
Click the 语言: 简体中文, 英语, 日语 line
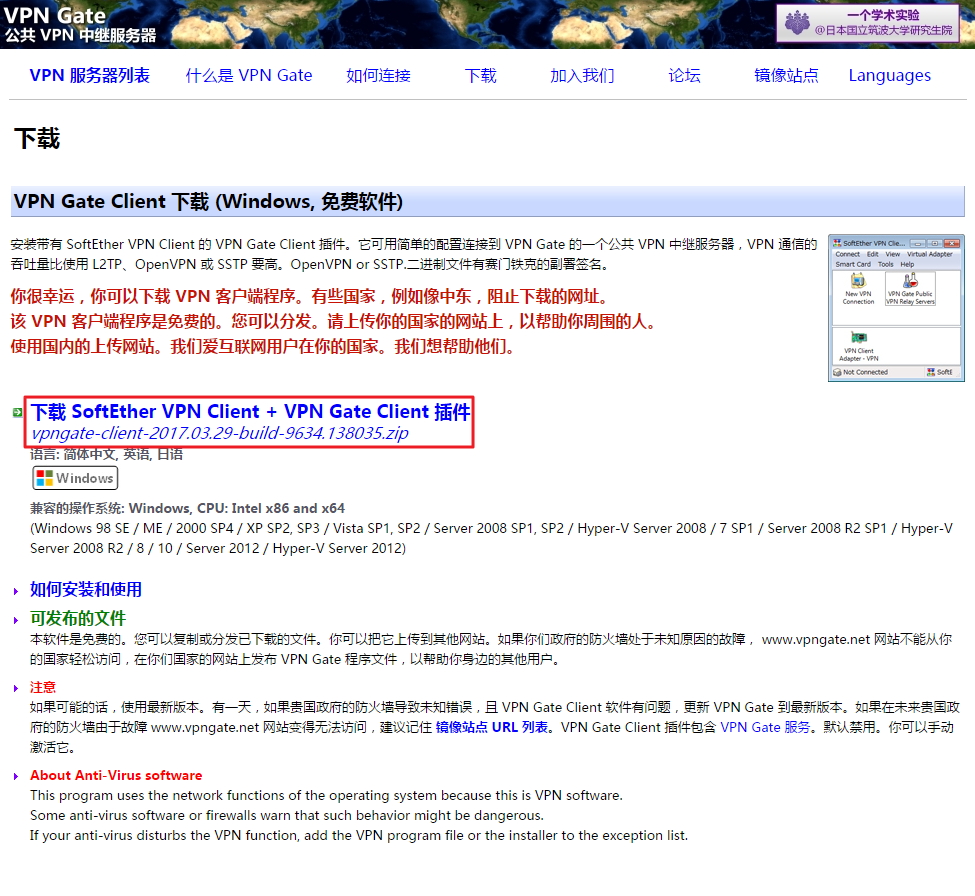coord(106,455)
